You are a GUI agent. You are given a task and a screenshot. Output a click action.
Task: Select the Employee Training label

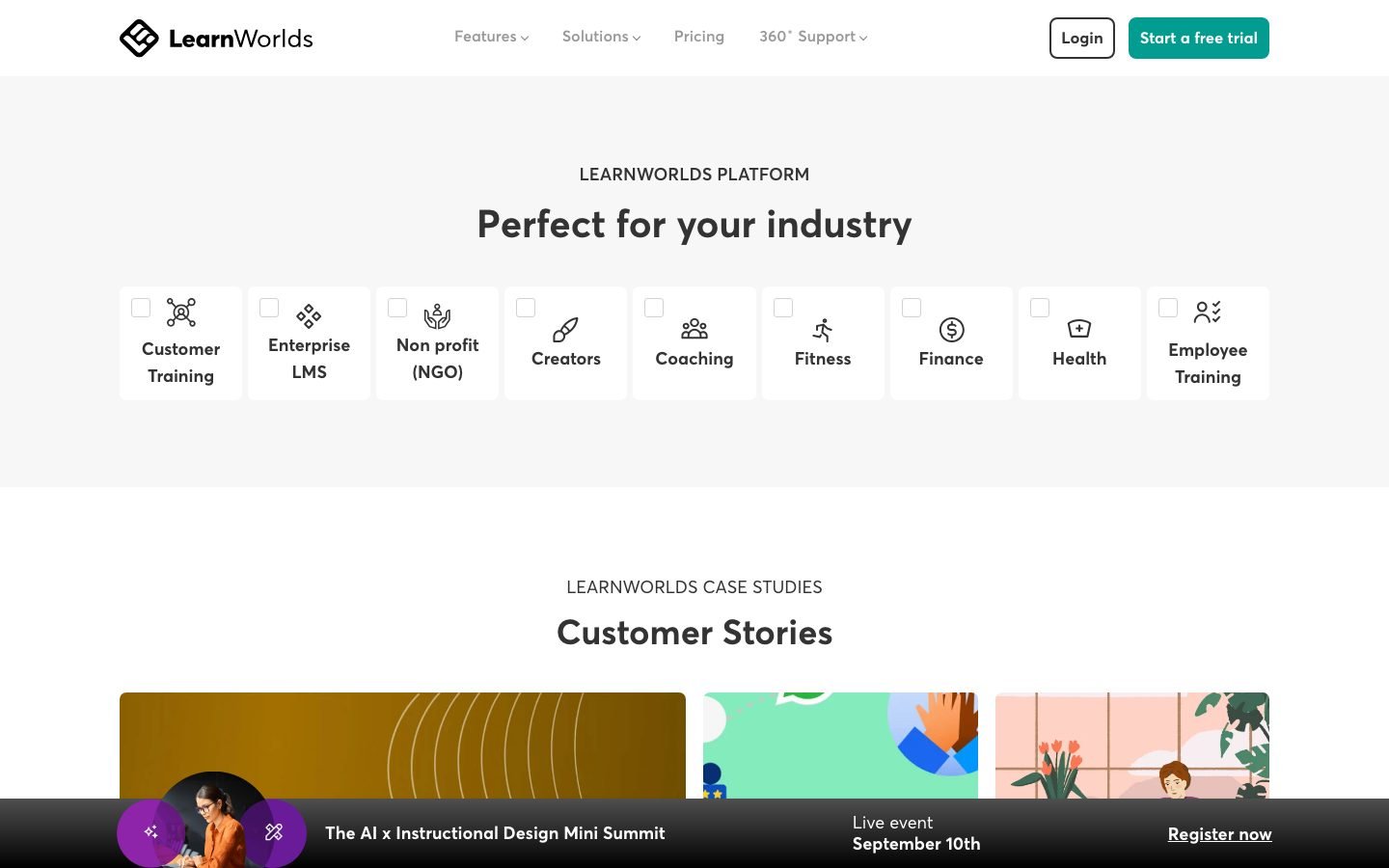(1208, 364)
